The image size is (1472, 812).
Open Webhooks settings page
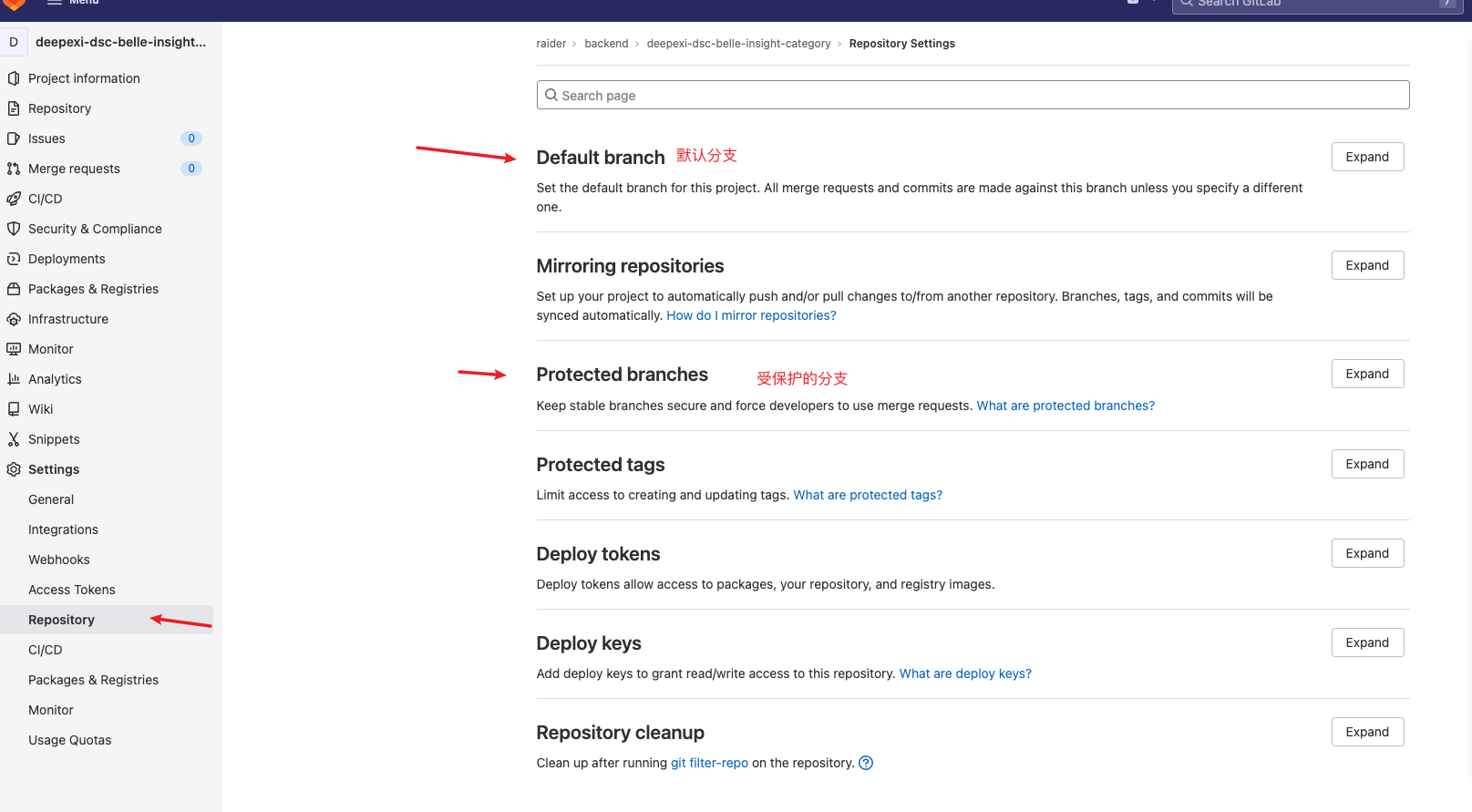58,560
